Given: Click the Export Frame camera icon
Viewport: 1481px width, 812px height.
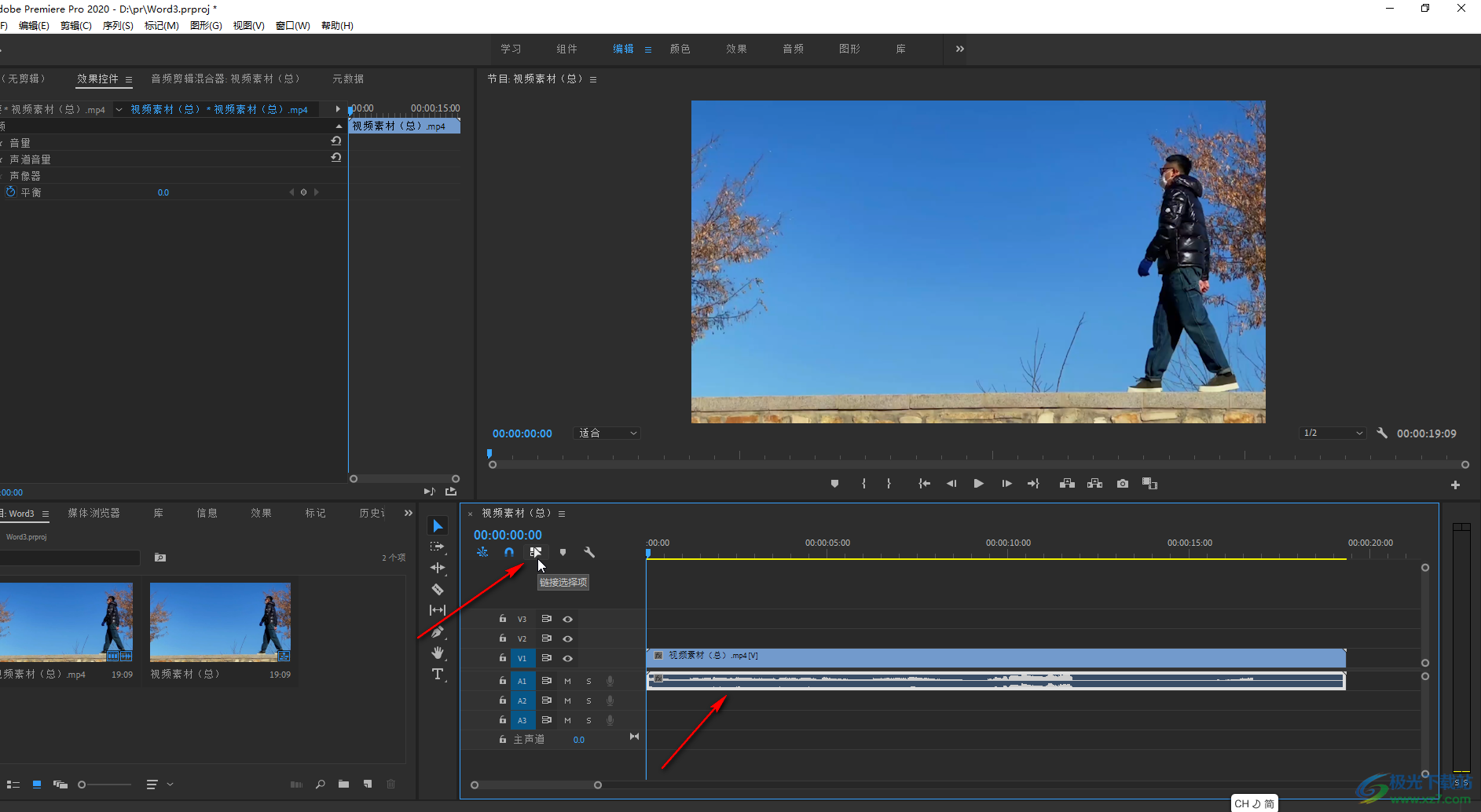Looking at the screenshot, I should pos(1123,484).
